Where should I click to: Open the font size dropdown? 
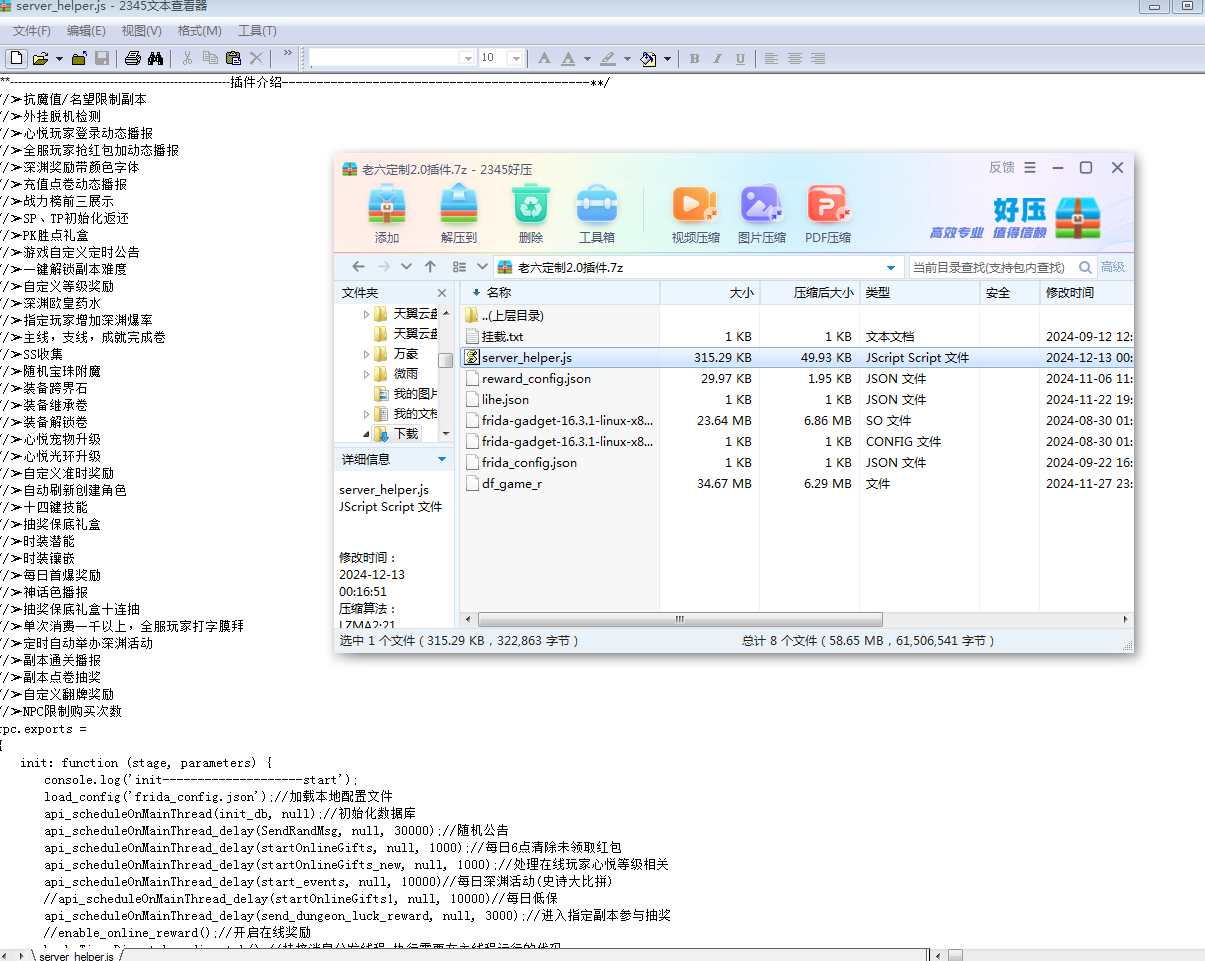pyautogui.click(x=516, y=58)
